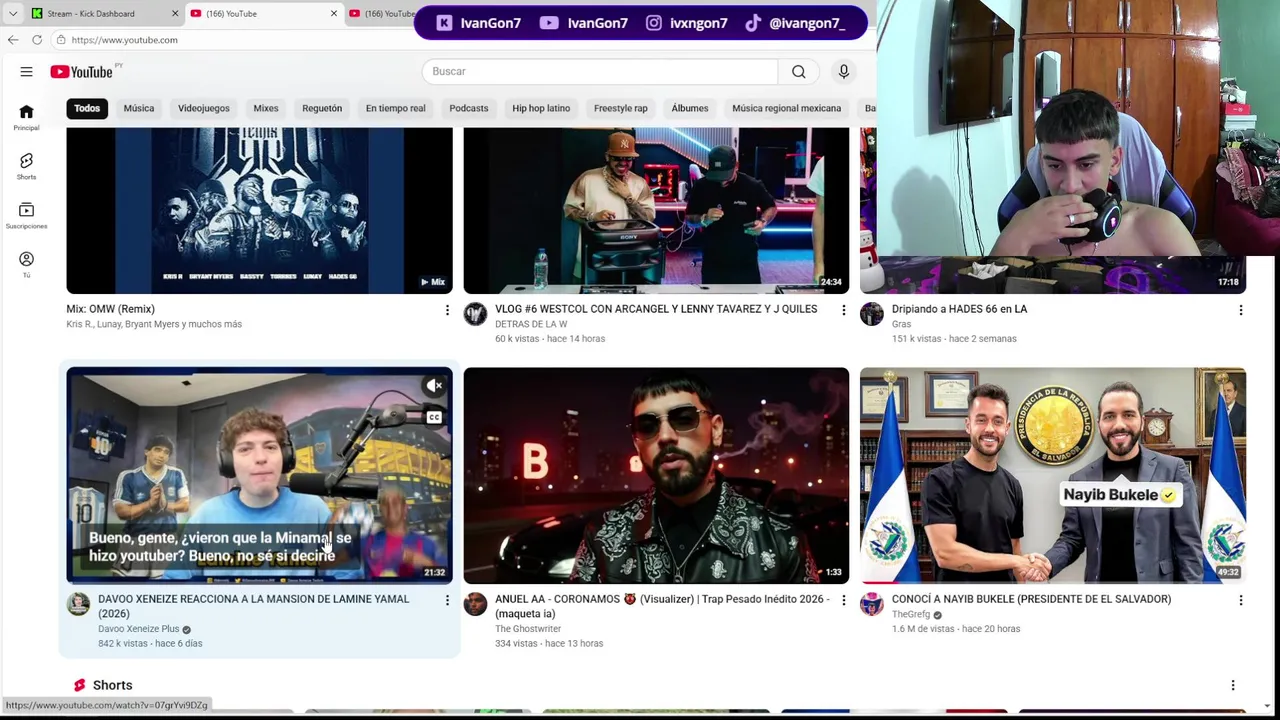Open DAVOO XENEIZE REACCIONA title link
This screenshot has height=720, width=1280.
coord(254,606)
